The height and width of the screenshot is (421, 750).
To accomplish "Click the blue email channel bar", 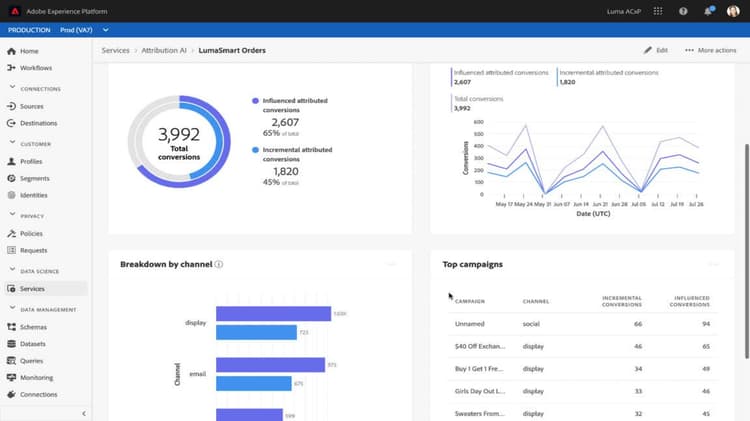I will coord(254,384).
